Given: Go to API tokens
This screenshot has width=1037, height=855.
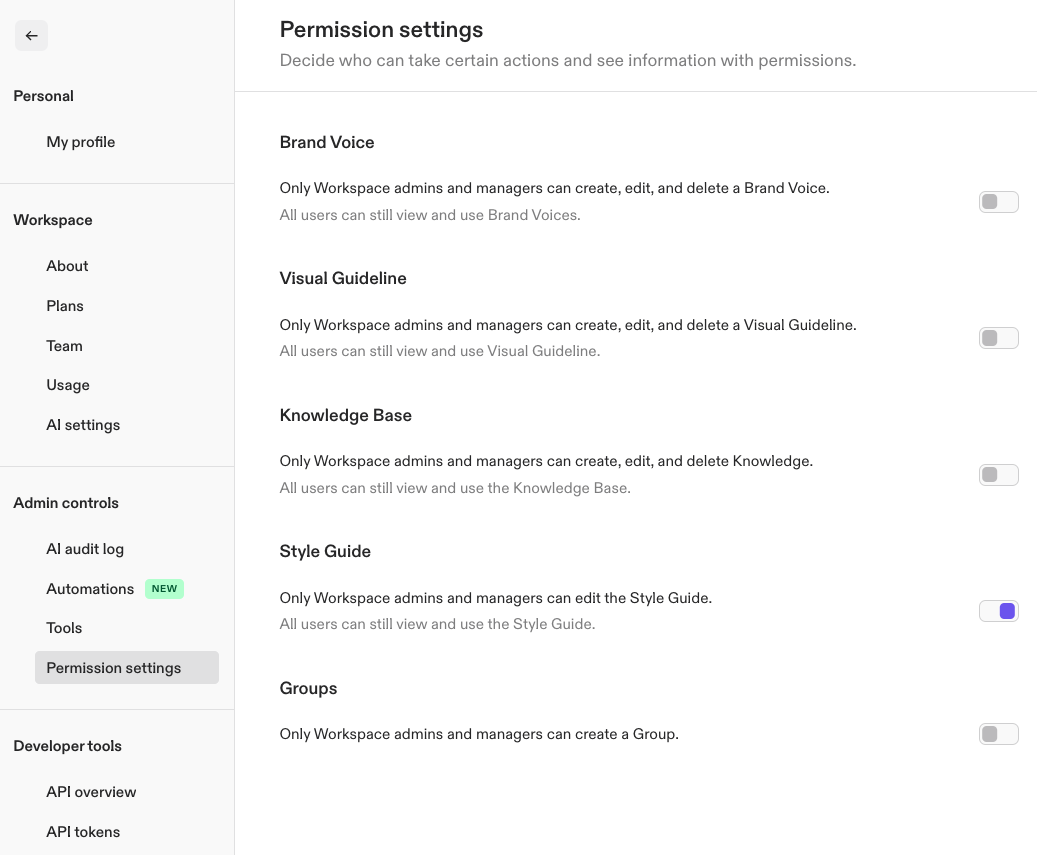Looking at the screenshot, I should point(83,832).
